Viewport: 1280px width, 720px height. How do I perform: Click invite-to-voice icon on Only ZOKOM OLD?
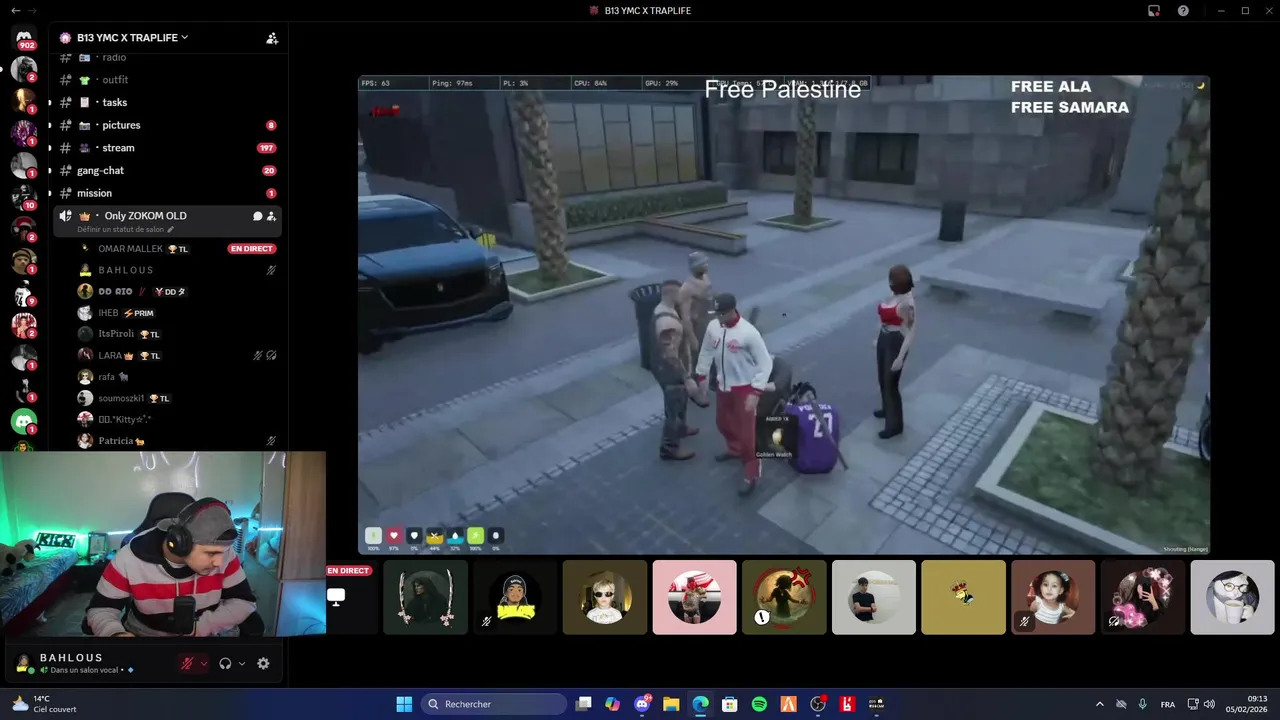271,216
